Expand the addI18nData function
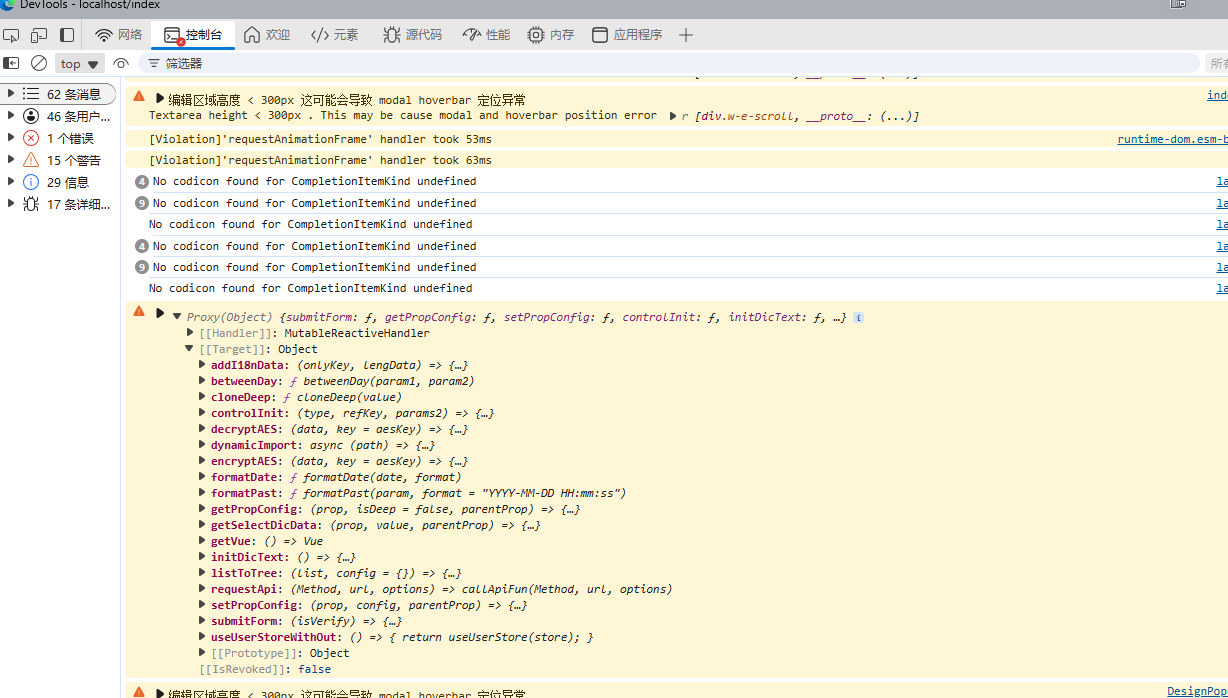Image resolution: width=1228 pixels, height=698 pixels. pyautogui.click(x=203, y=365)
